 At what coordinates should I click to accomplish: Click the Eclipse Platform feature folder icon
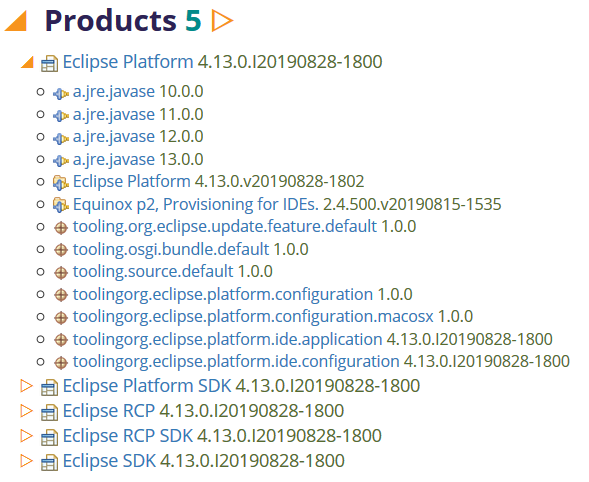(60, 183)
